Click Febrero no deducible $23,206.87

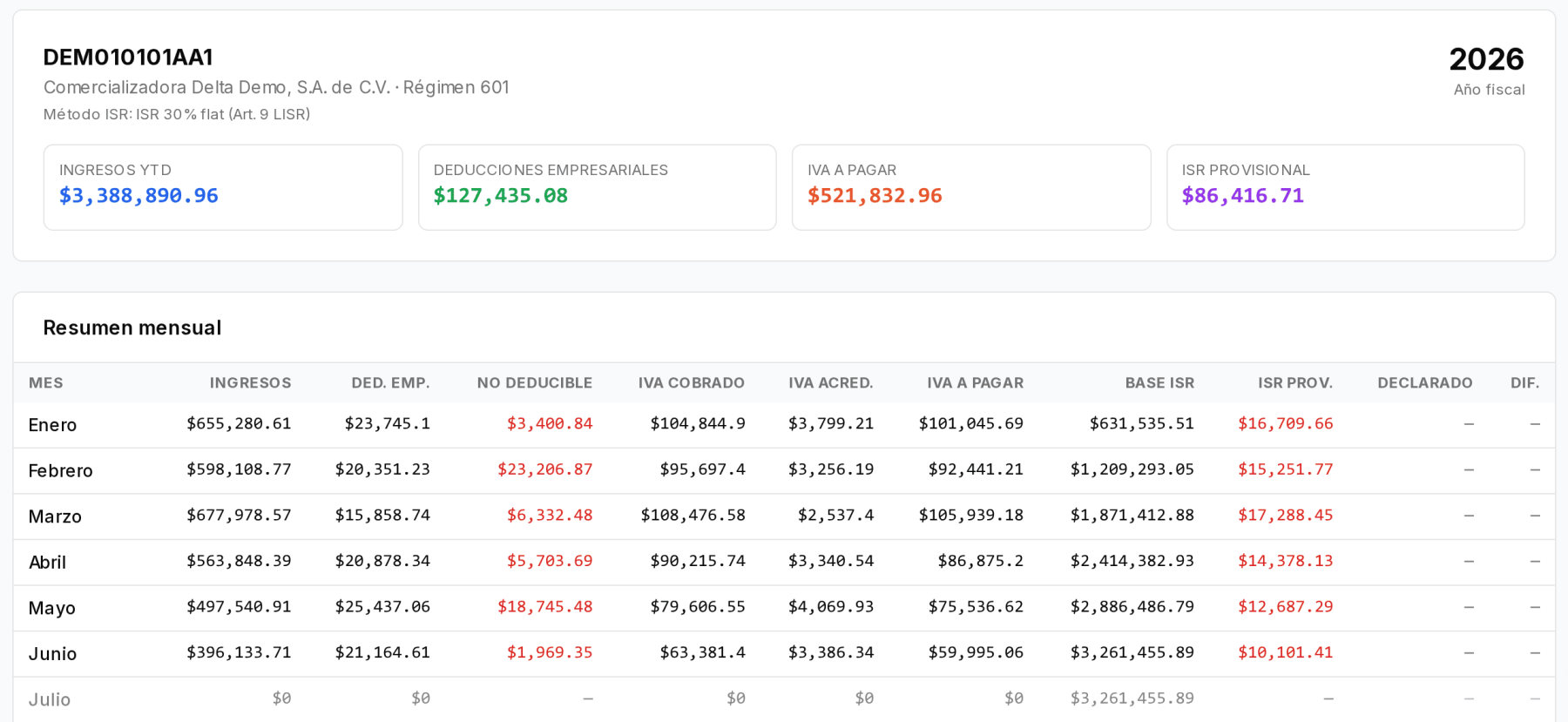coord(545,469)
